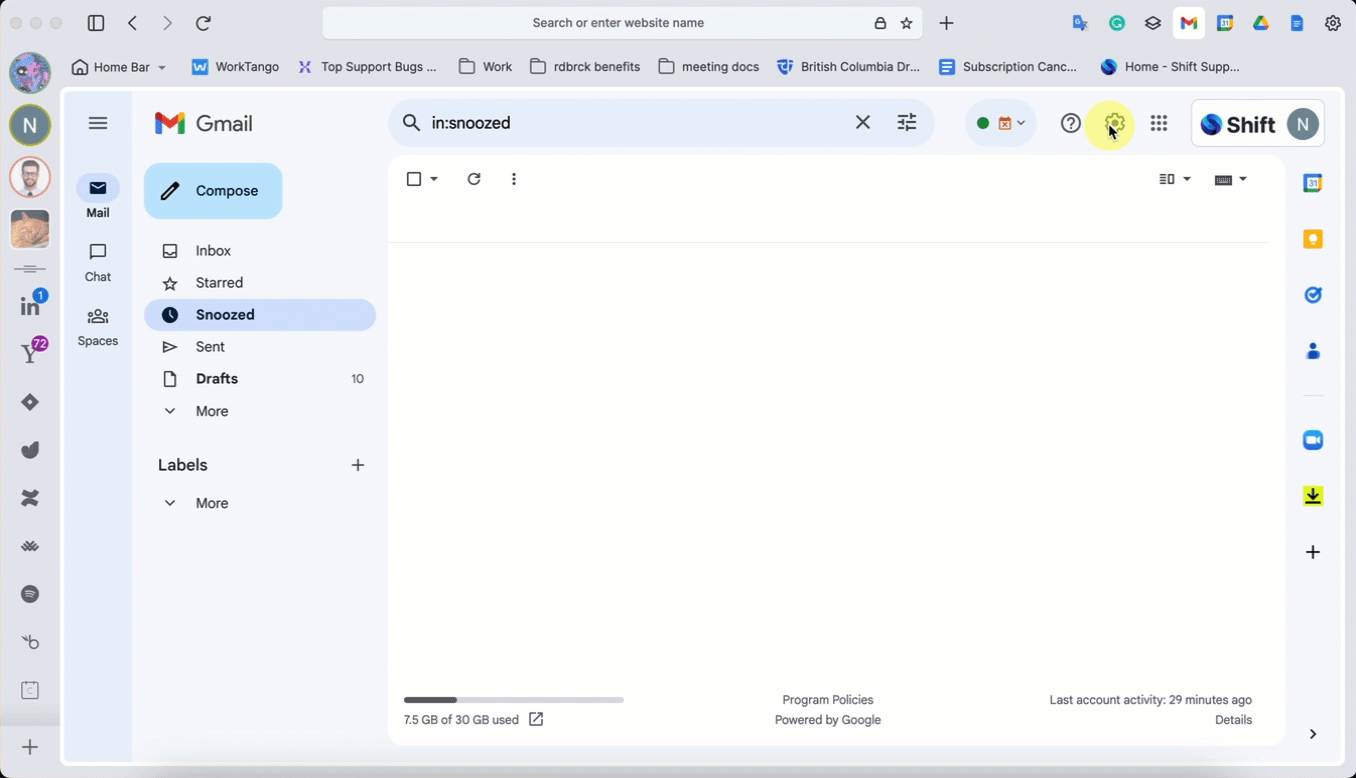Click the Gmail toolbar app icon
Image resolution: width=1356 pixels, height=778 pixels.
pyautogui.click(x=1189, y=23)
